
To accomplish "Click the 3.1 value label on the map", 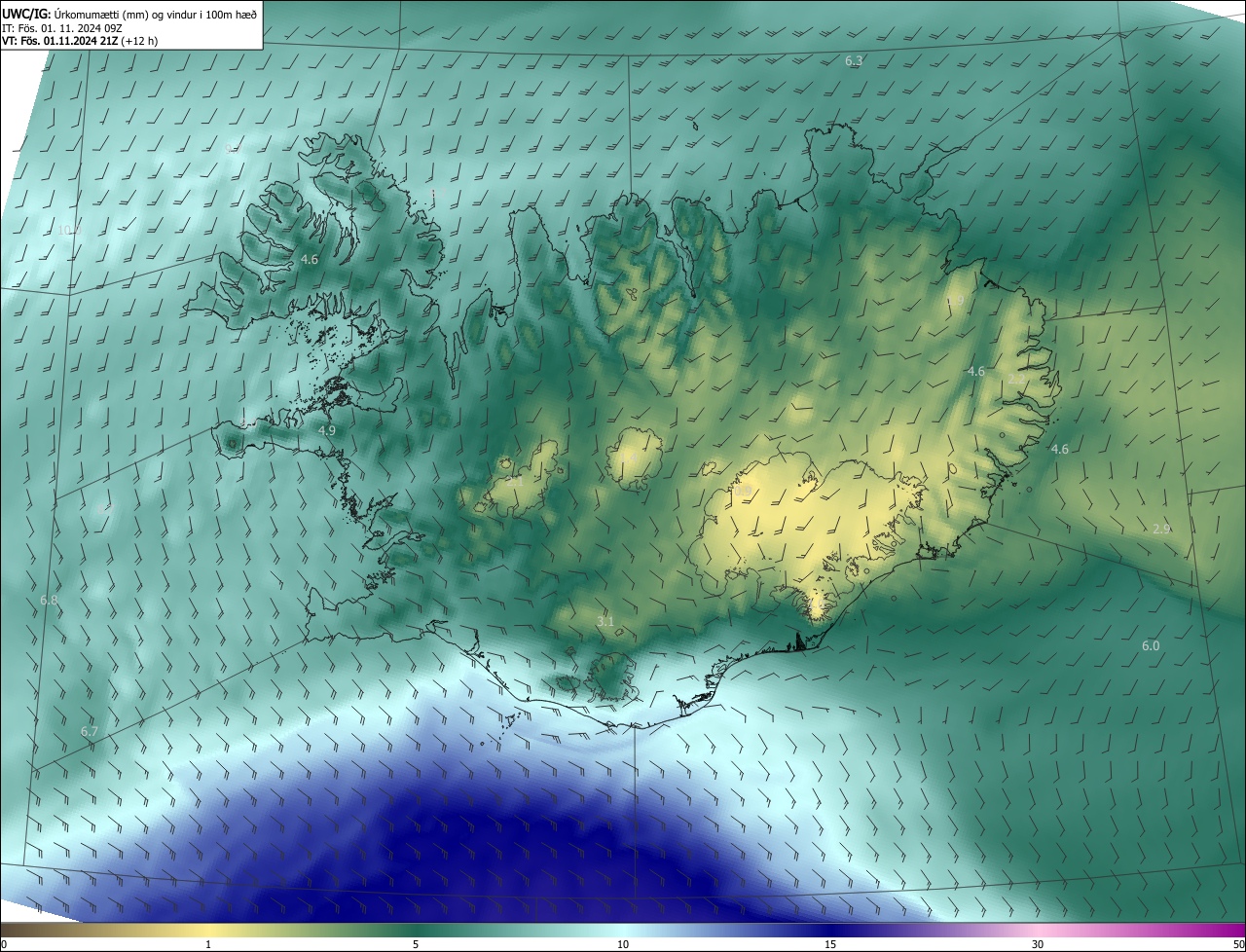I will 605,621.
